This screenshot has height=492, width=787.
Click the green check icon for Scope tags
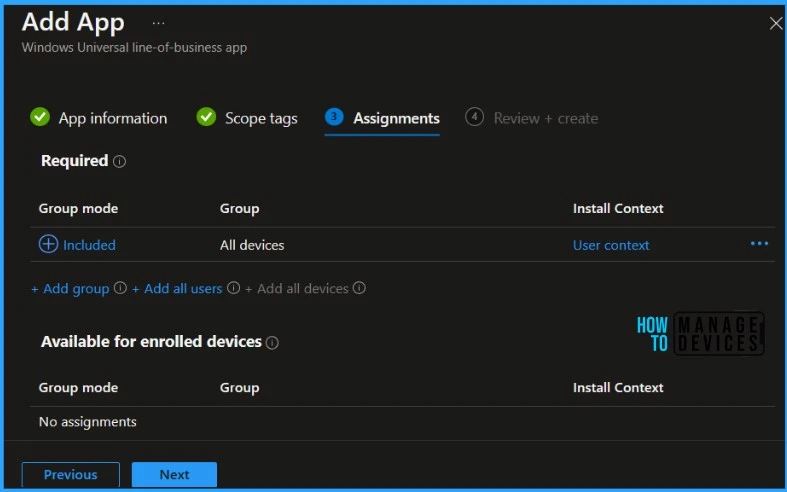point(206,117)
